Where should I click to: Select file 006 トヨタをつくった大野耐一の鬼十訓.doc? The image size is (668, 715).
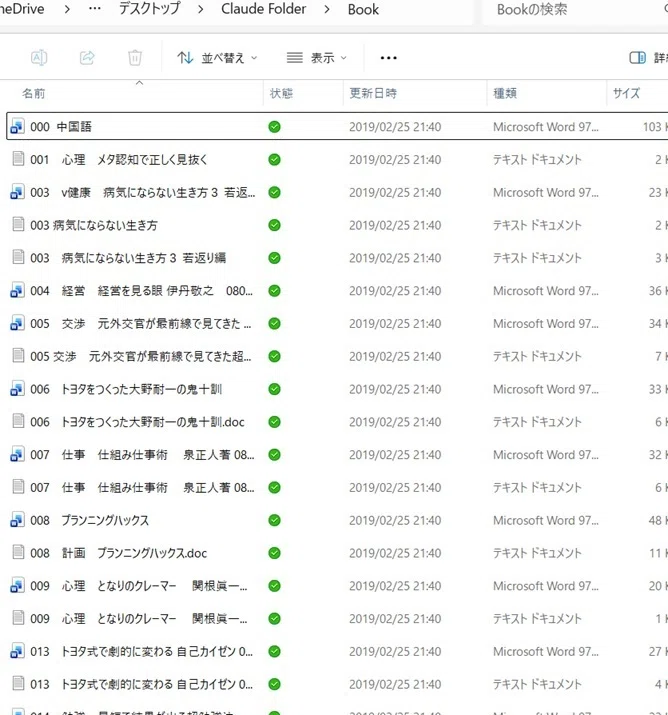tap(137, 422)
